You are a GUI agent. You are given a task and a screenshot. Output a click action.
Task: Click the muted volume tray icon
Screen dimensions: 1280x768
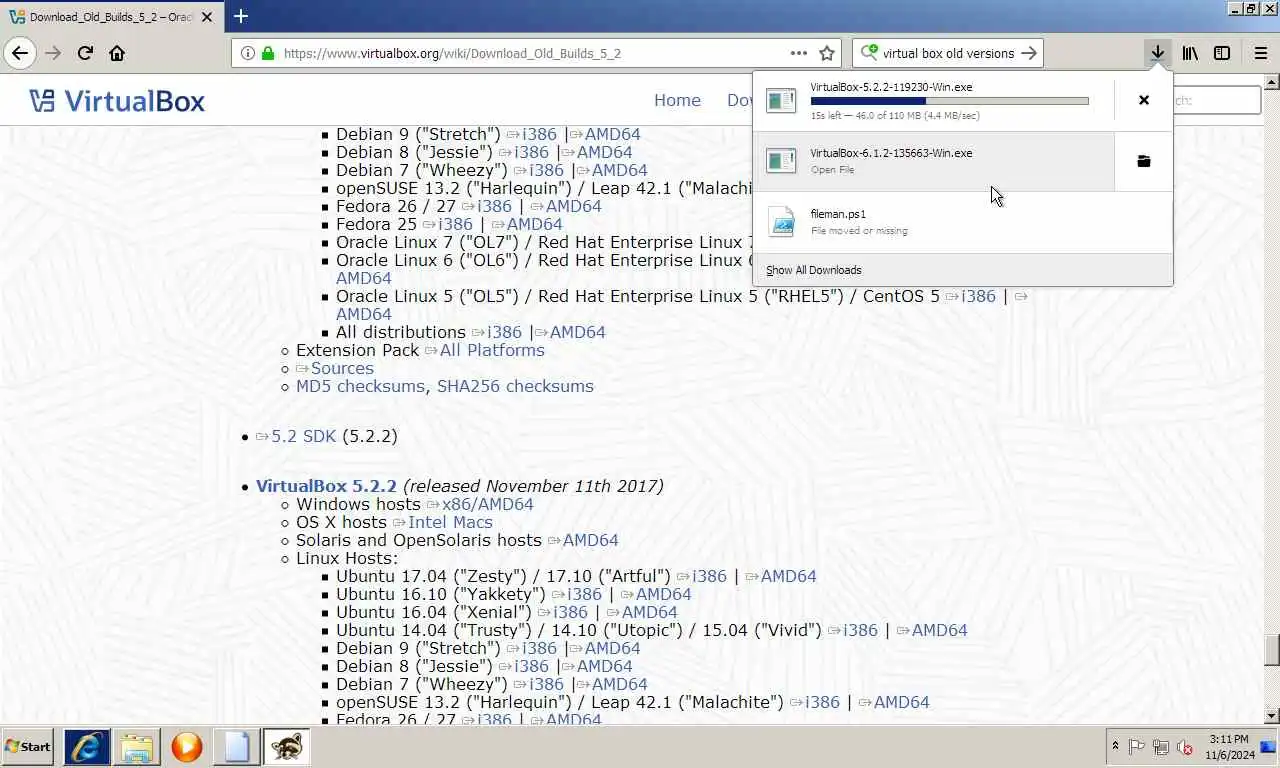click(1185, 747)
